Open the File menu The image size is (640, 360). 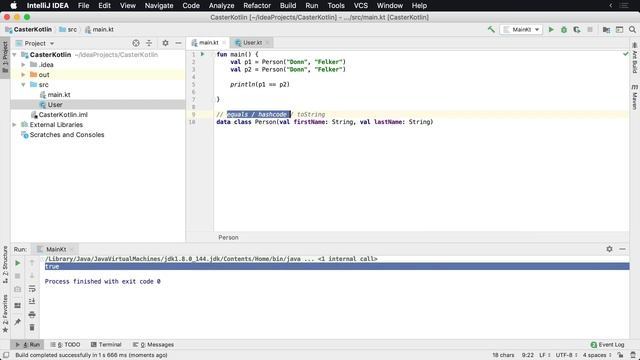[x=83, y=6]
